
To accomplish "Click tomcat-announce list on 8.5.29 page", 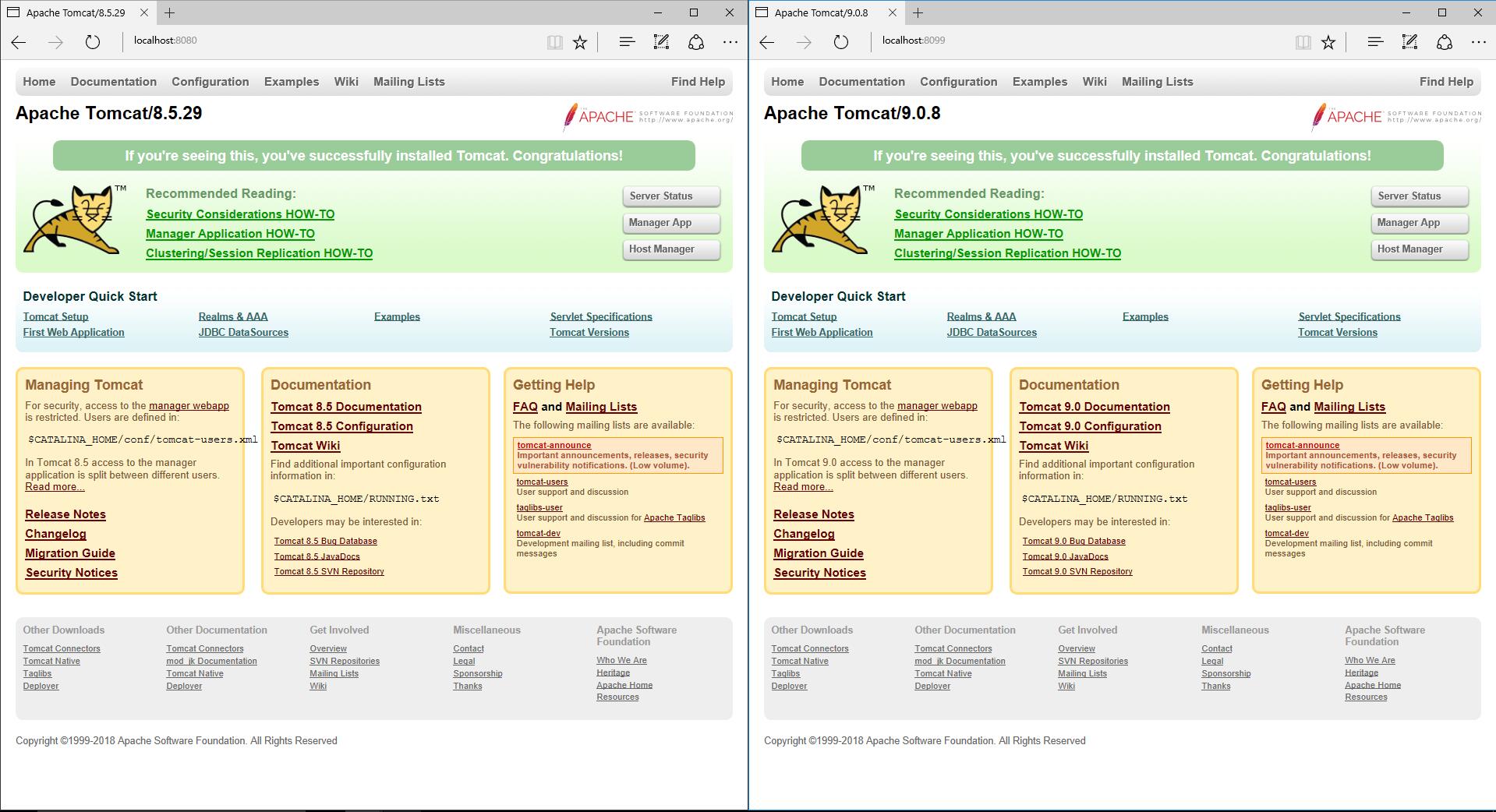I will 553,446.
